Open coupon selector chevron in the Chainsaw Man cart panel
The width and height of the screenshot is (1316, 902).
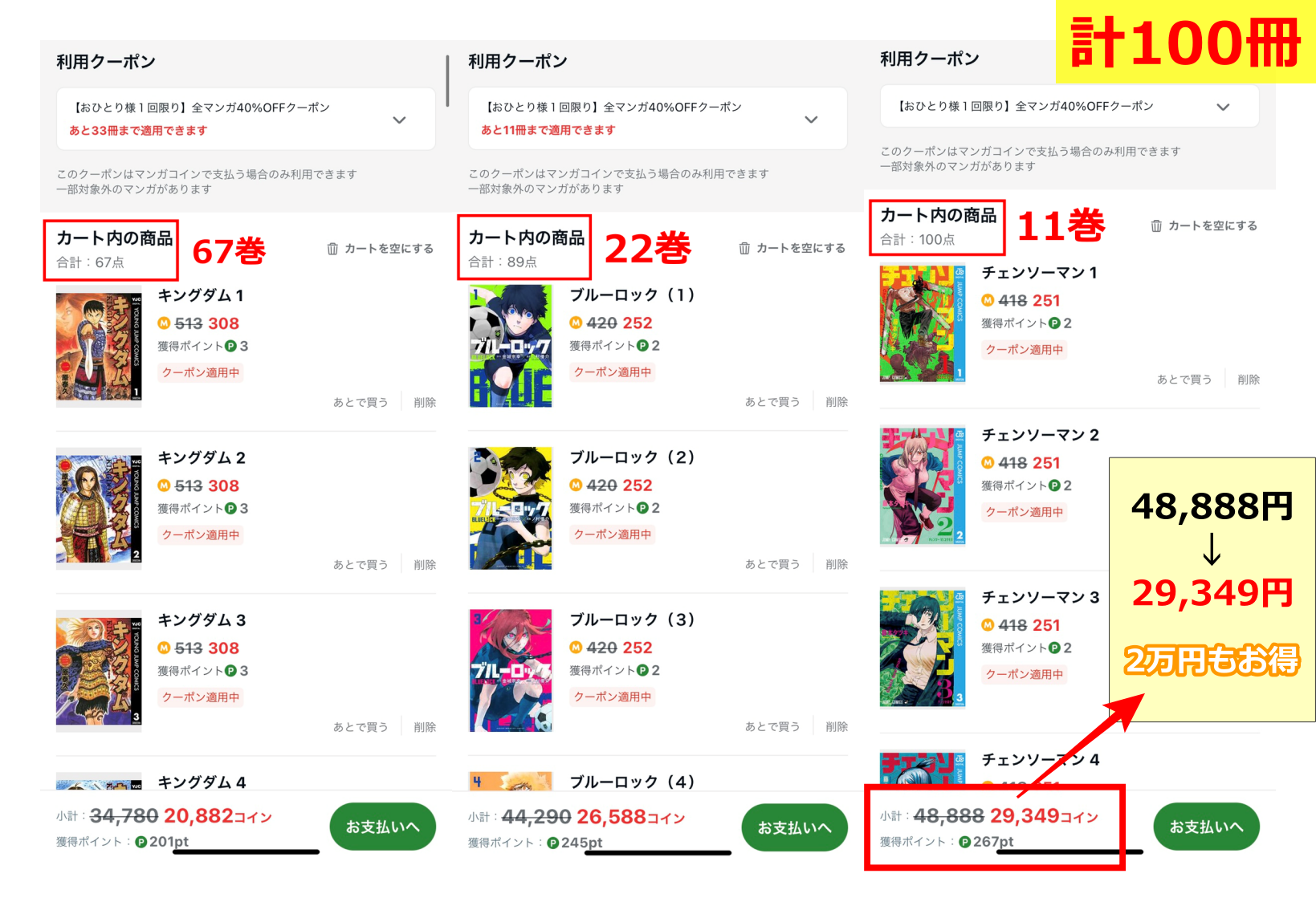pos(1223,107)
